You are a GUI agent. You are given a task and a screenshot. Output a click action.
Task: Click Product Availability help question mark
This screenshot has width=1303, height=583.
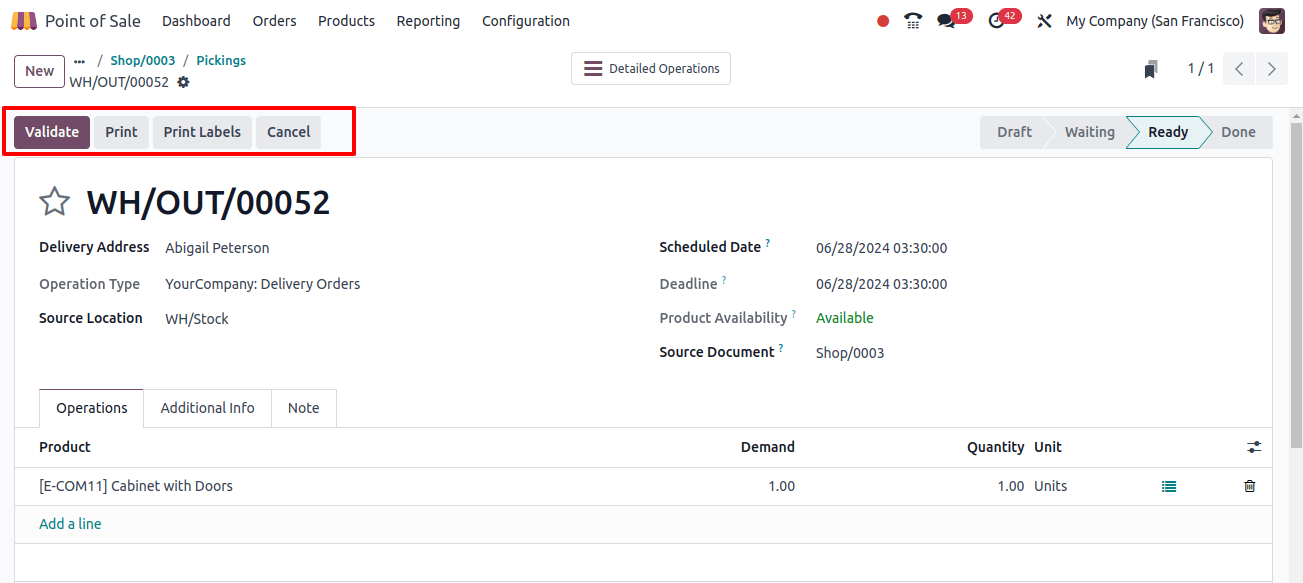[x=794, y=314]
